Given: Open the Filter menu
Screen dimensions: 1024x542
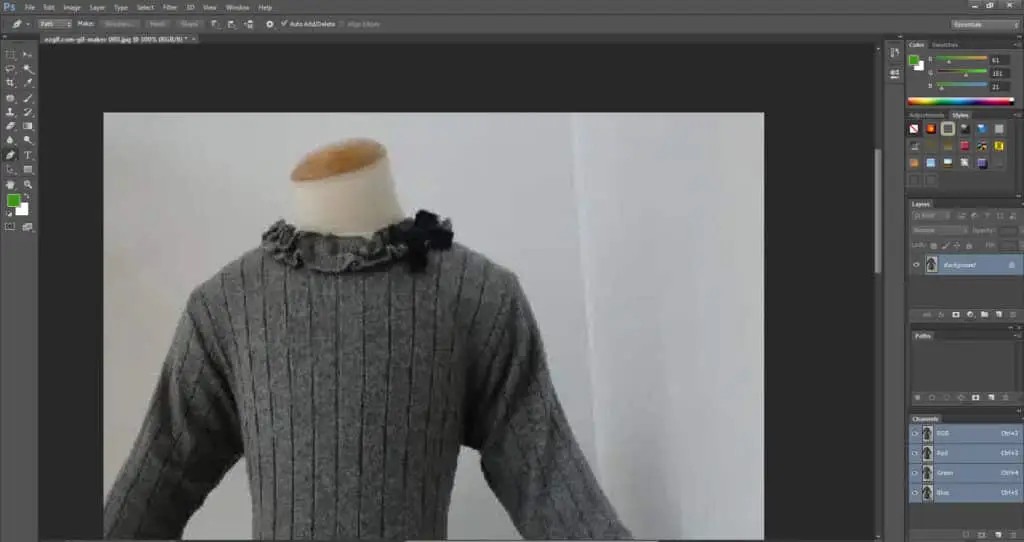Looking at the screenshot, I should pos(170,7).
